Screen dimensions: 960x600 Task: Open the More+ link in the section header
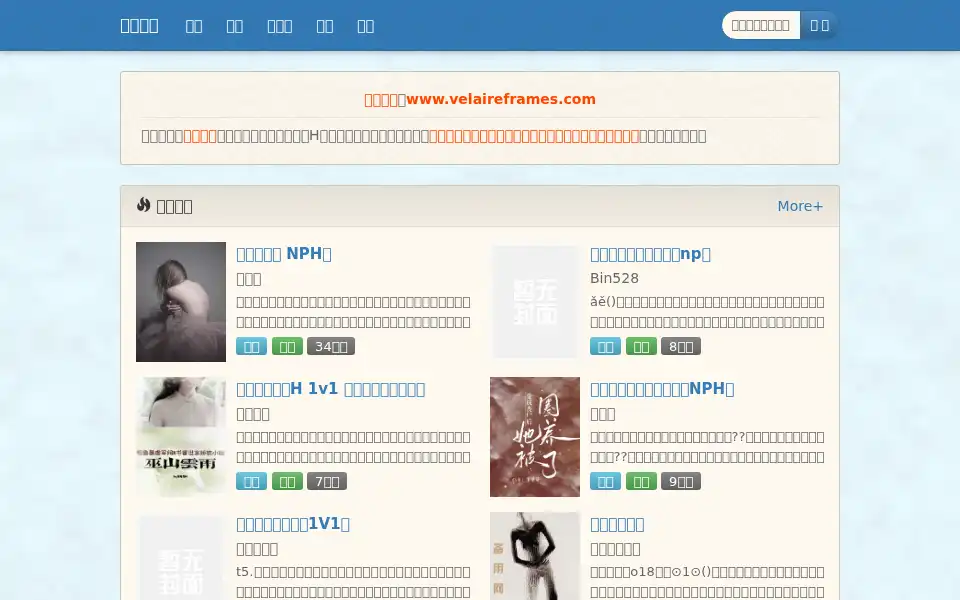pyautogui.click(x=800, y=206)
